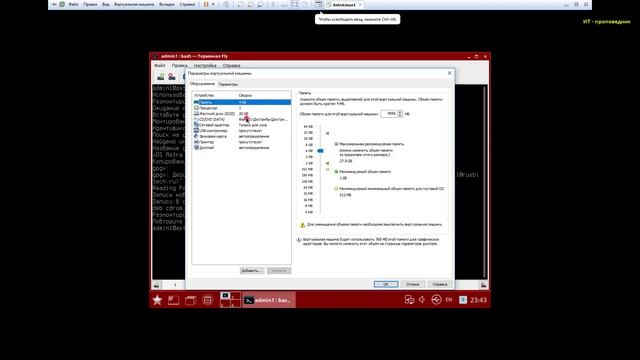Click the display icon in device list
The width and height of the screenshot is (640, 360).
(x=196, y=148)
